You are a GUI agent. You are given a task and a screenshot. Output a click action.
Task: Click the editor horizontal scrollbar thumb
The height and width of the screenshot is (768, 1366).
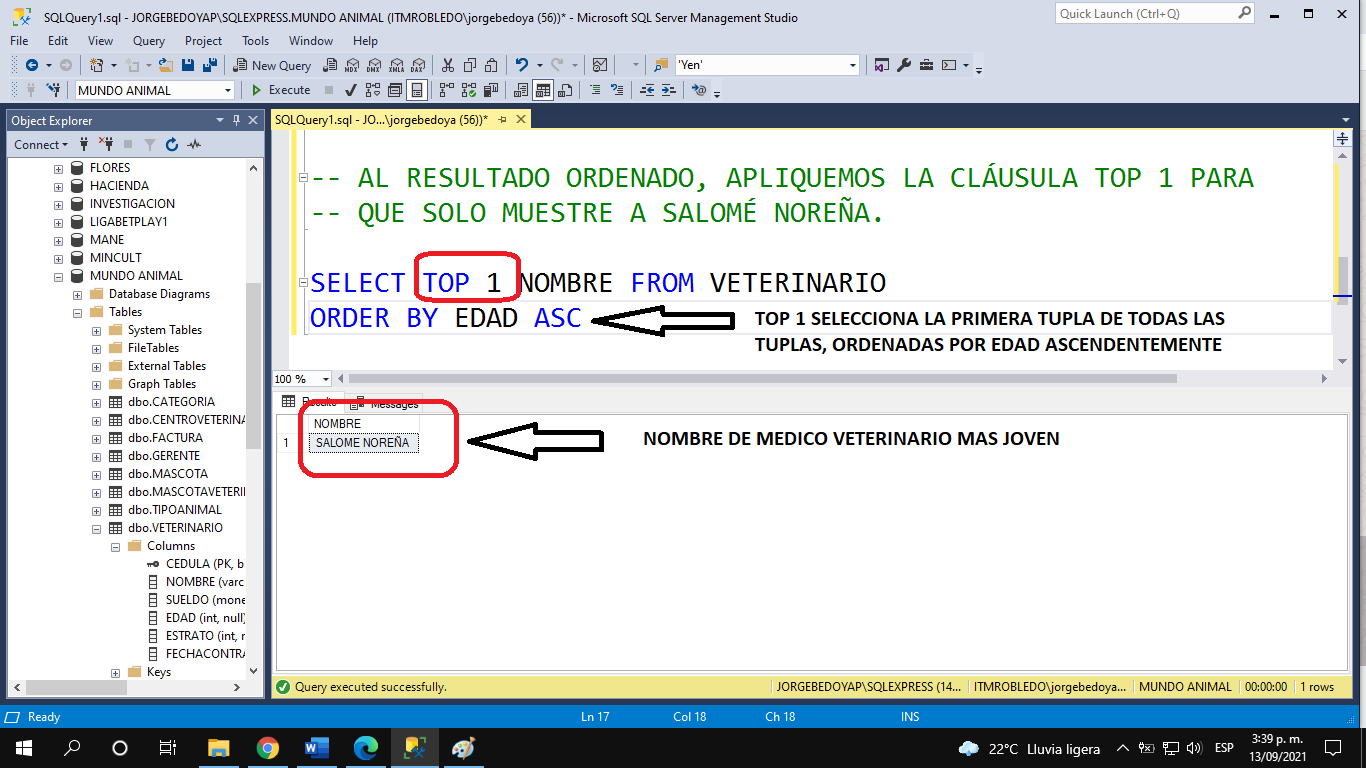(x=762, y=379)
